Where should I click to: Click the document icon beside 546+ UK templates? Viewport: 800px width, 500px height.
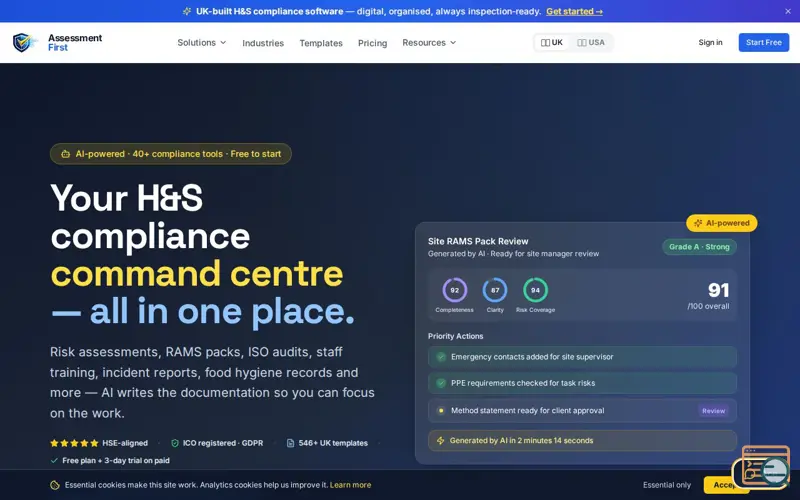click(290, 443)
